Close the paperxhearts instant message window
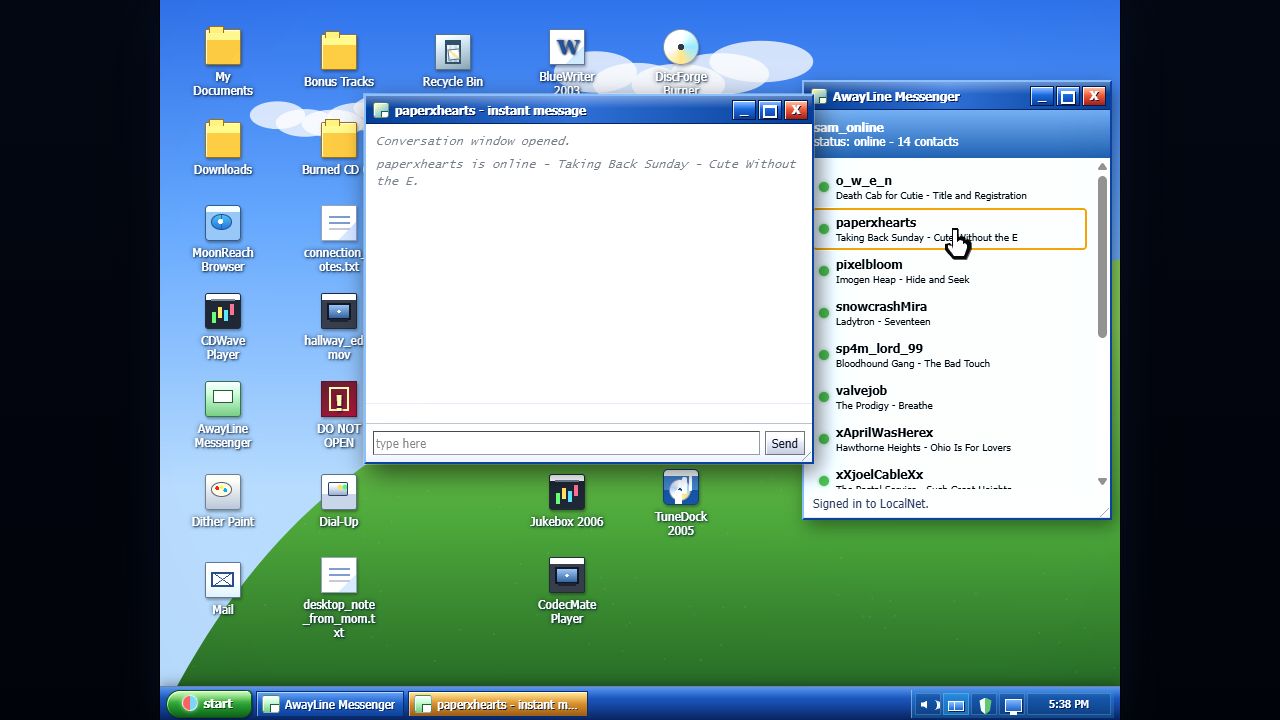 pos(795,110)
